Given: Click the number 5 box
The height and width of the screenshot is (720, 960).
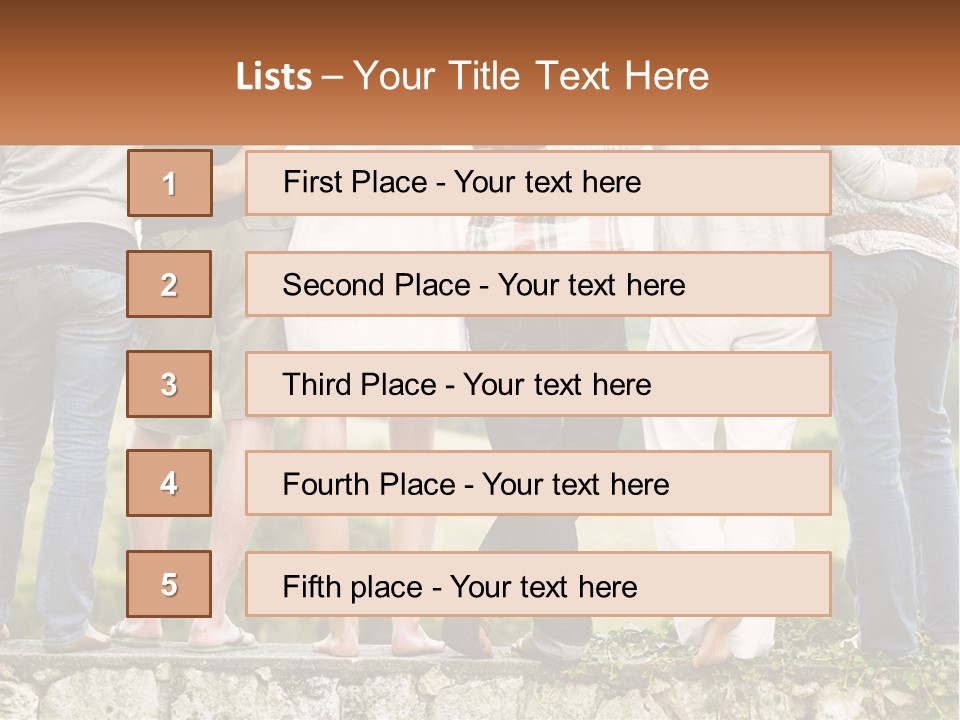Looking at the screenshot, I should click(170, 584).
